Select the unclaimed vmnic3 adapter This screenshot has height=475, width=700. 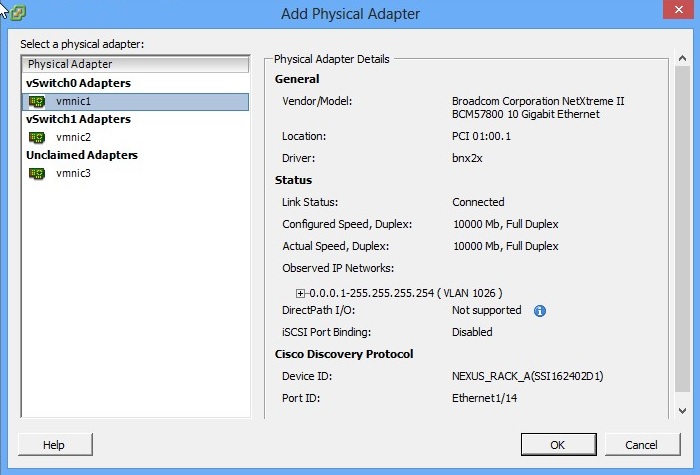73,173
